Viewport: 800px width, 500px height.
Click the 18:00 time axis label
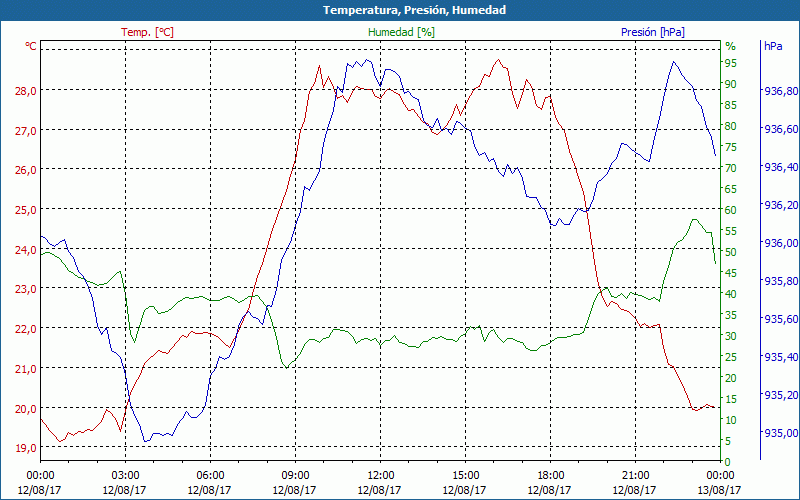tap(550, 476)
